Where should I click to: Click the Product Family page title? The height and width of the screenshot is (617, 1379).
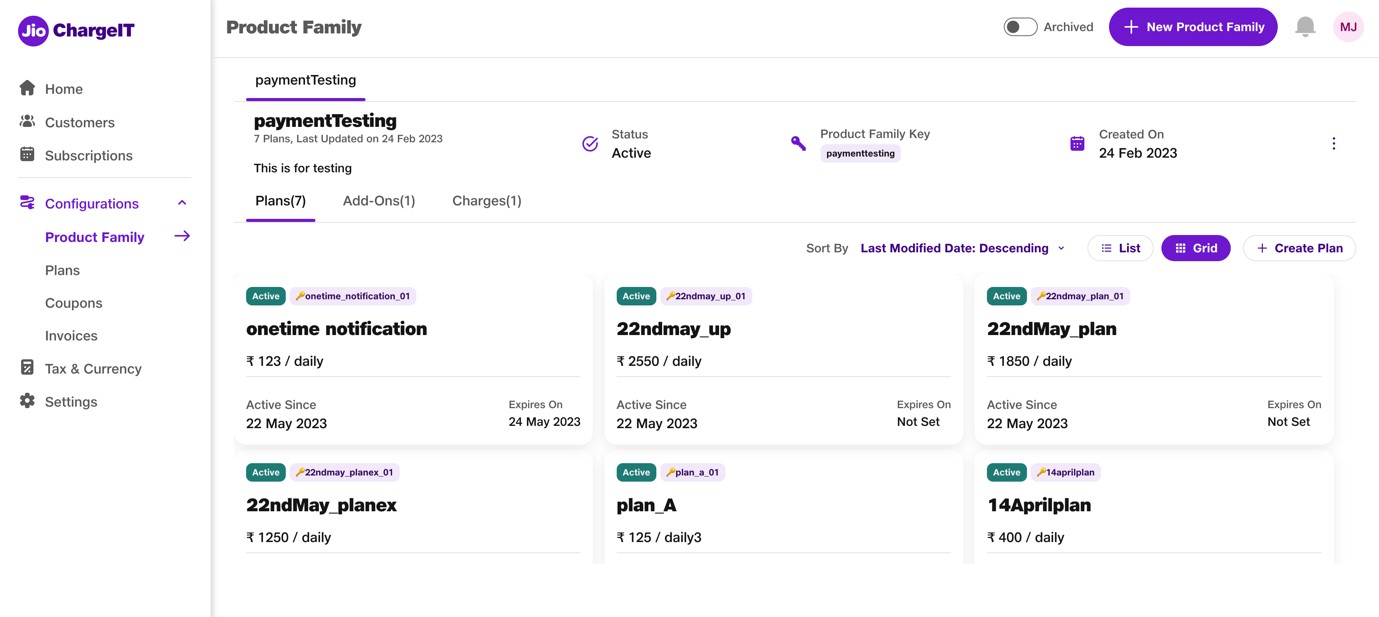point(294,27)
